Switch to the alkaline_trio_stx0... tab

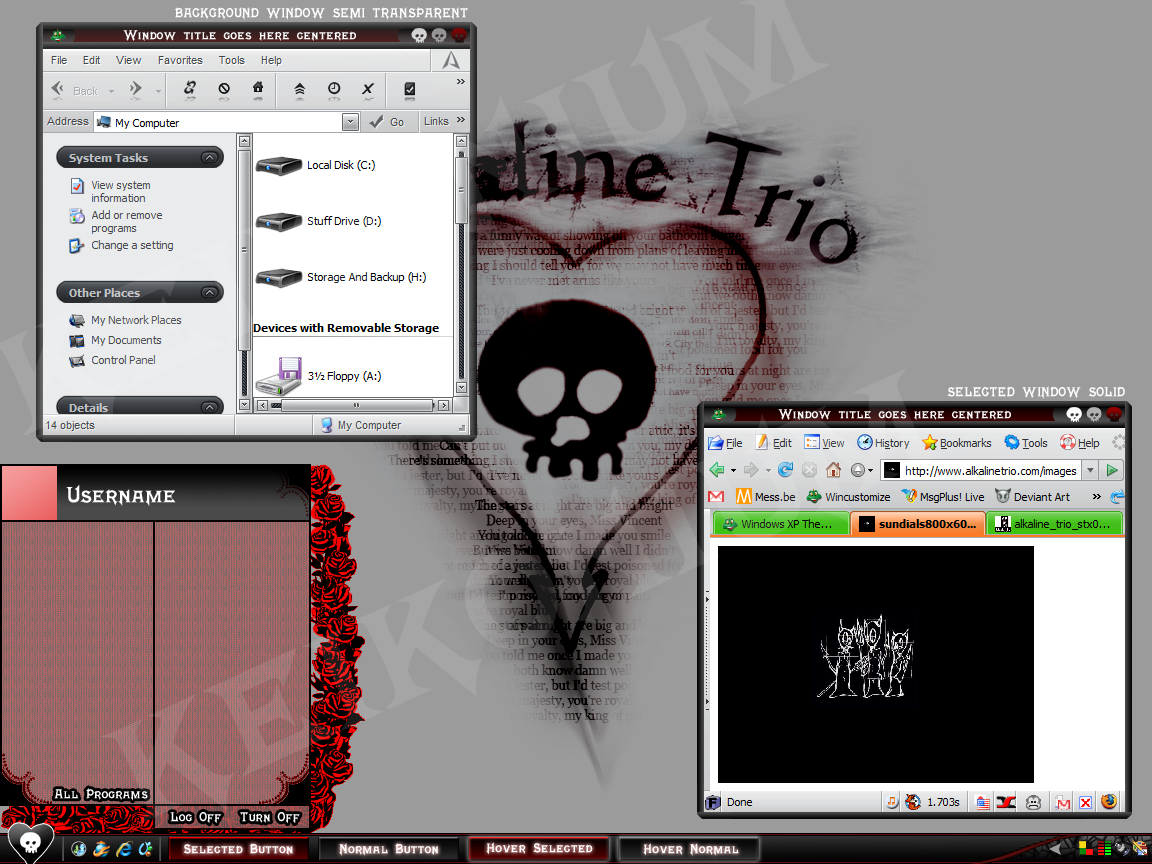click(1055, 524)
